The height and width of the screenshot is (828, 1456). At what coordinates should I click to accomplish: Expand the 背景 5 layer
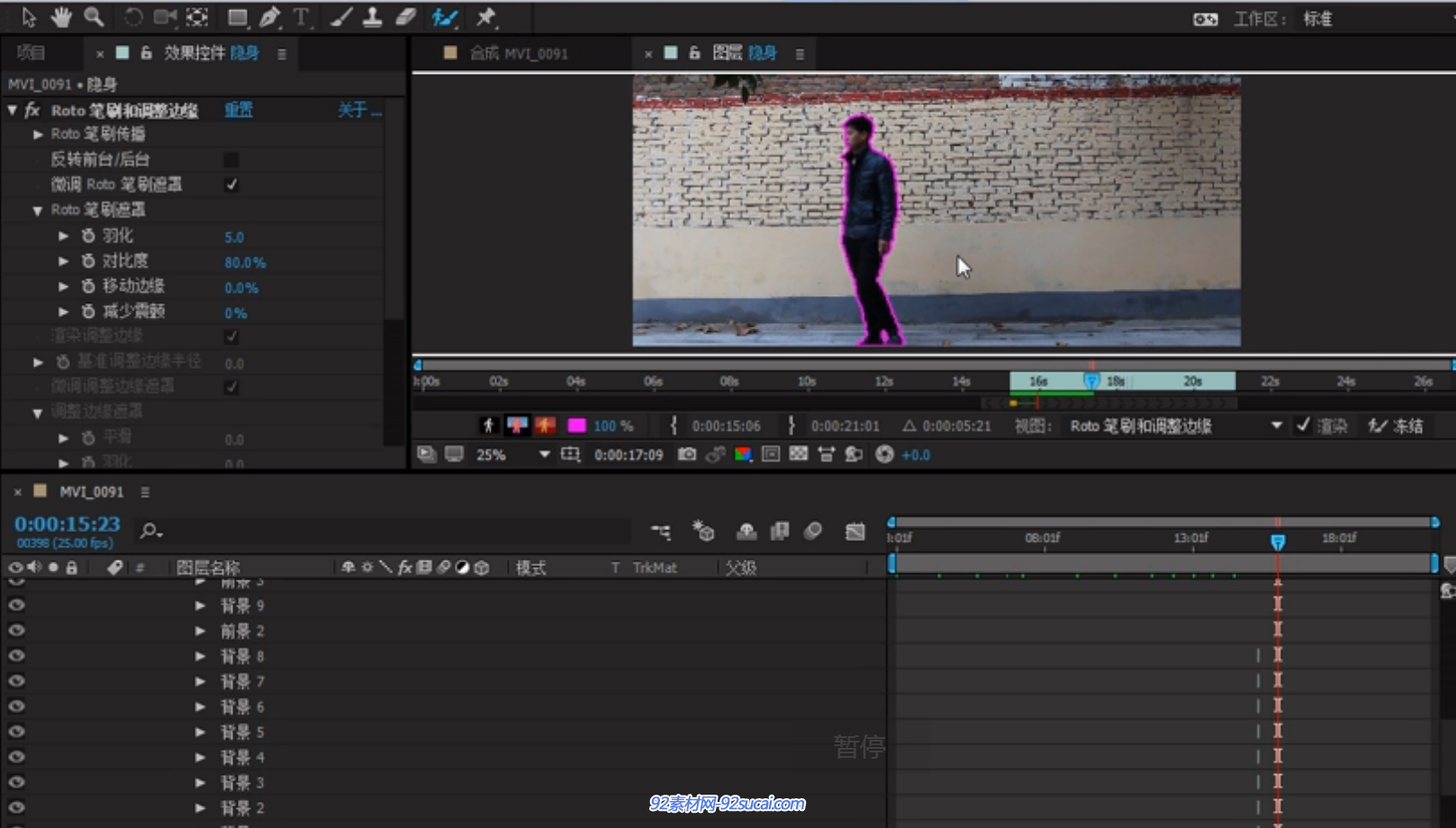coord(200,732)
